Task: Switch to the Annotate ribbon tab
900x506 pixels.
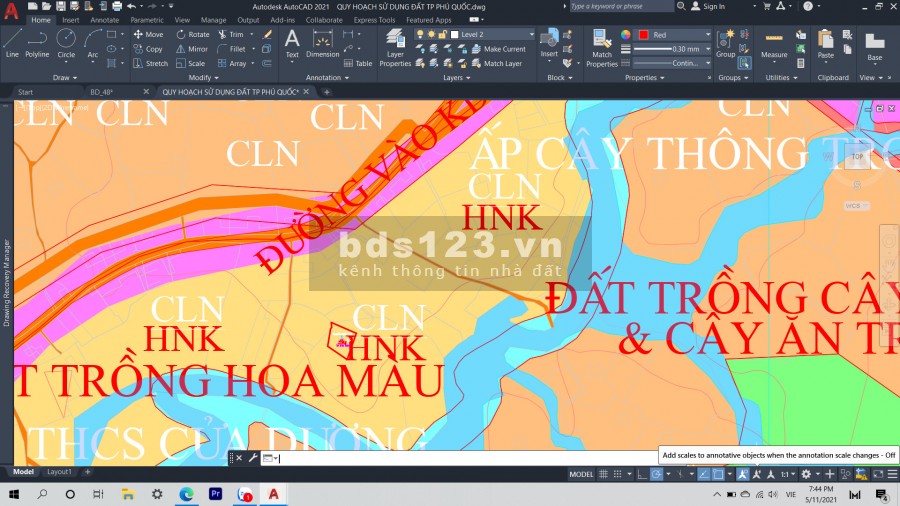Action: (x=104, y=20)
